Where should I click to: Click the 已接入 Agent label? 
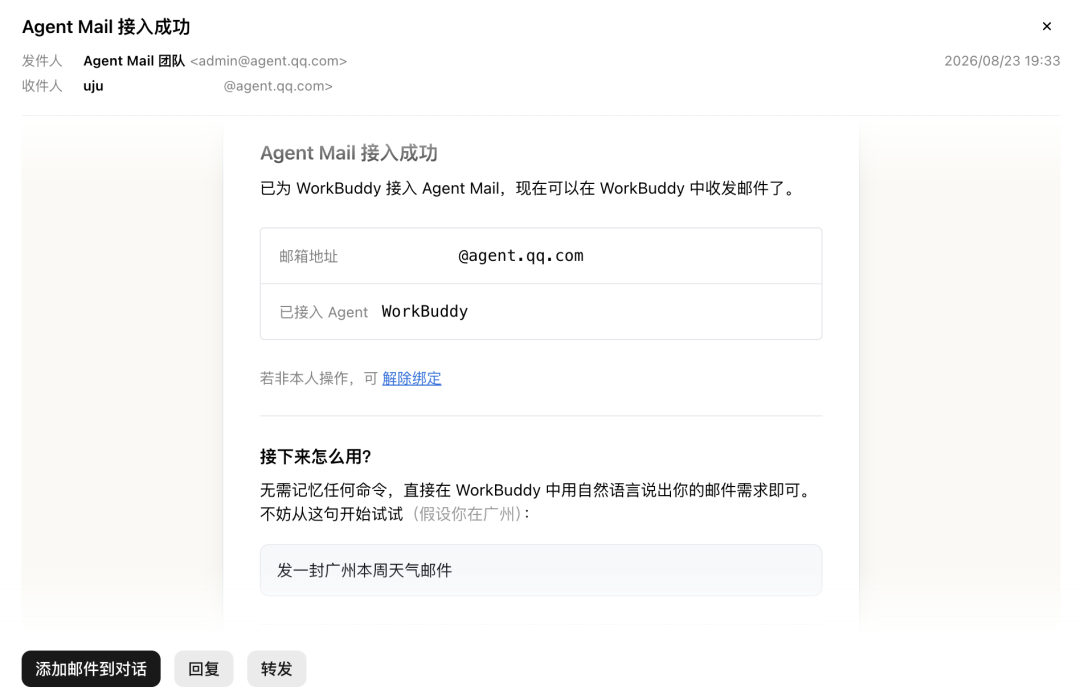point(324,312)
